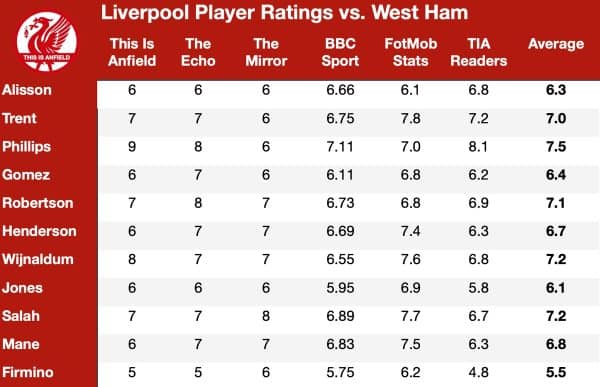Screen dimensions: 600x387
Task: Click Phillips' 7.5 average rating
Action: [556, 147]
